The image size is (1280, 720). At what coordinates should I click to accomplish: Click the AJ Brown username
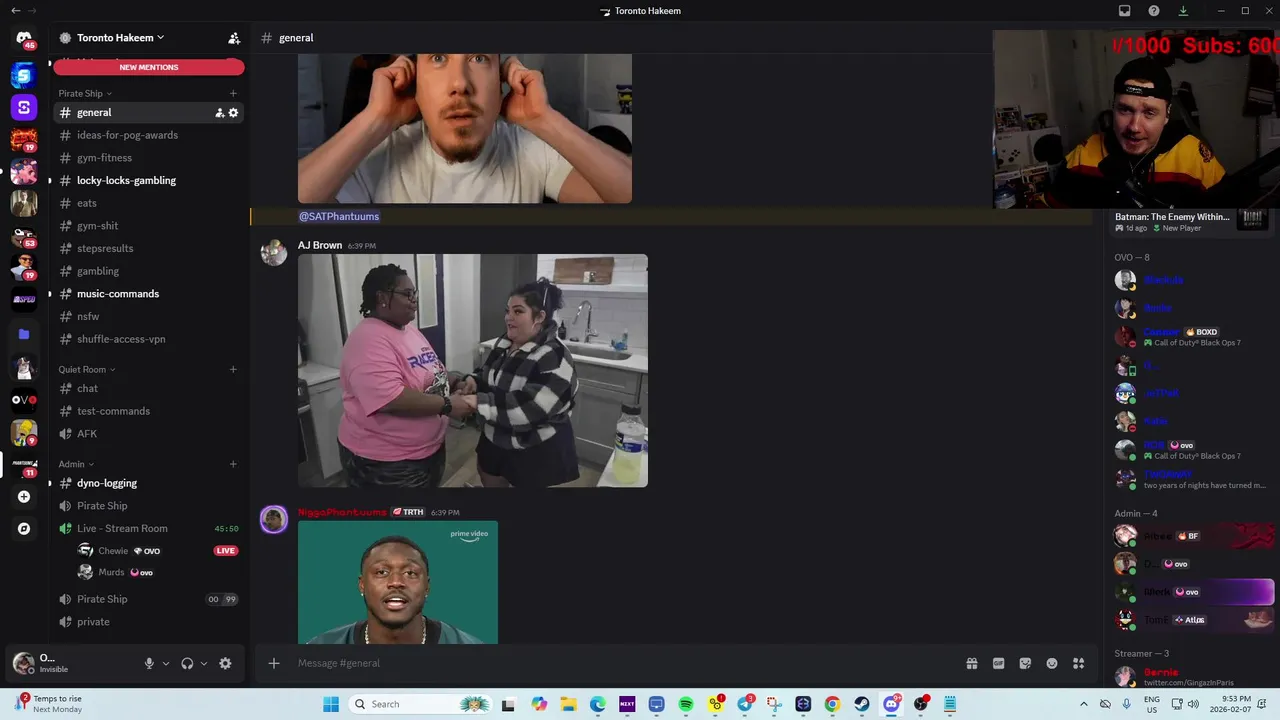pyautogui.click(x=320, y=245)
